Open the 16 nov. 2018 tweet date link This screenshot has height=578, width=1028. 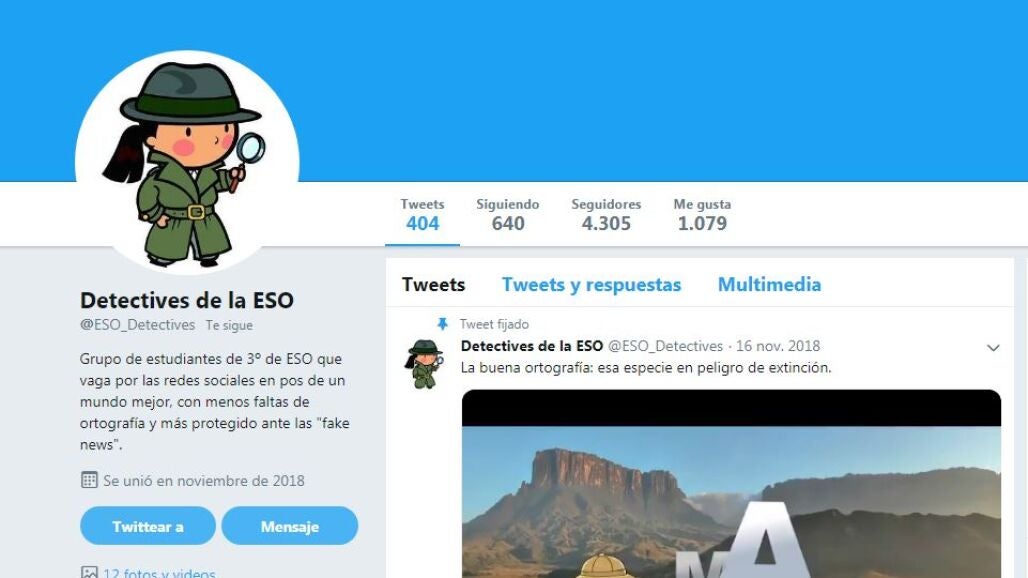[778, 346]
